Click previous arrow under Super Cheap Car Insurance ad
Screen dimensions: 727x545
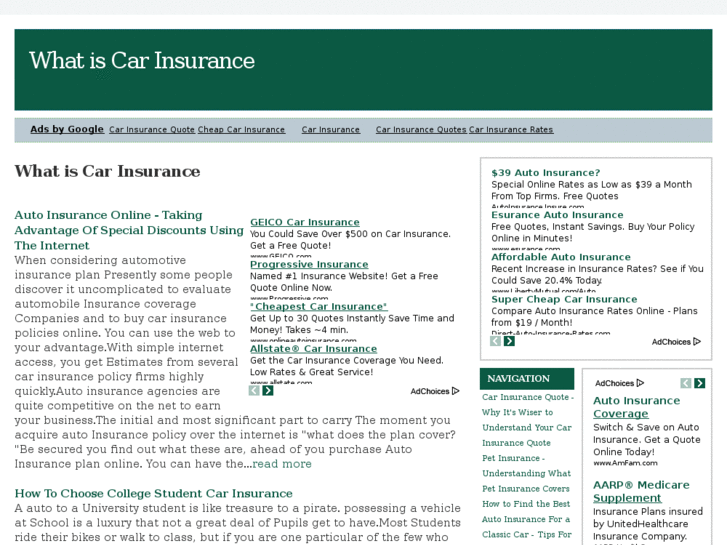(495, 341)
